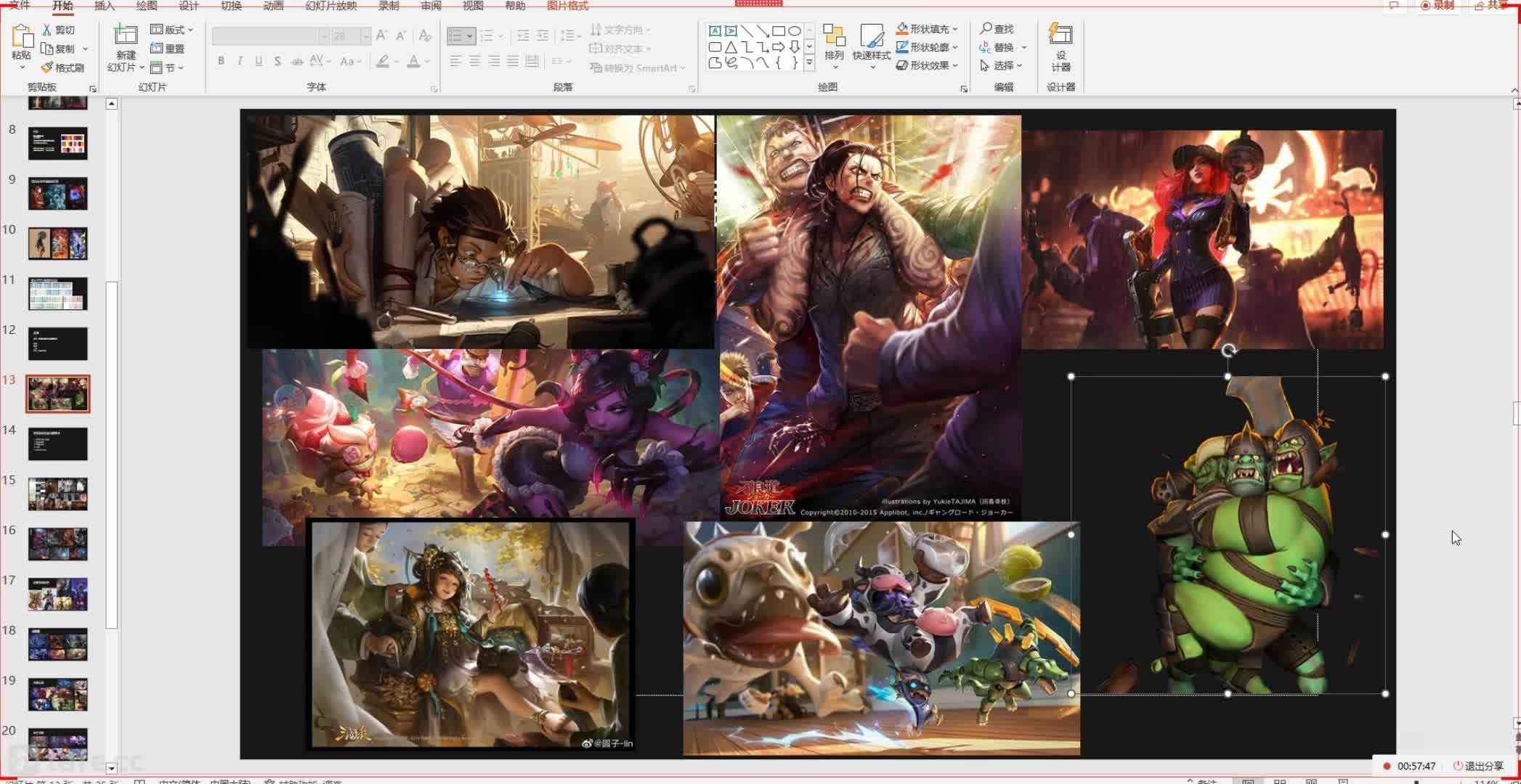Open Text Direction (文字方向) button
This screenshot has width=1521, height=784.
(x=620, y=30)
